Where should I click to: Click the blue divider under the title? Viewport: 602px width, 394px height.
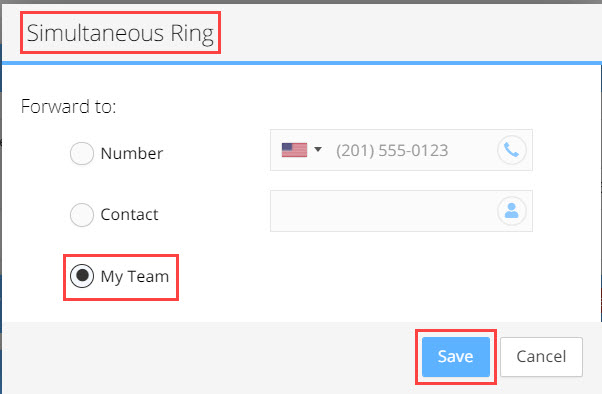click(302, 63)
